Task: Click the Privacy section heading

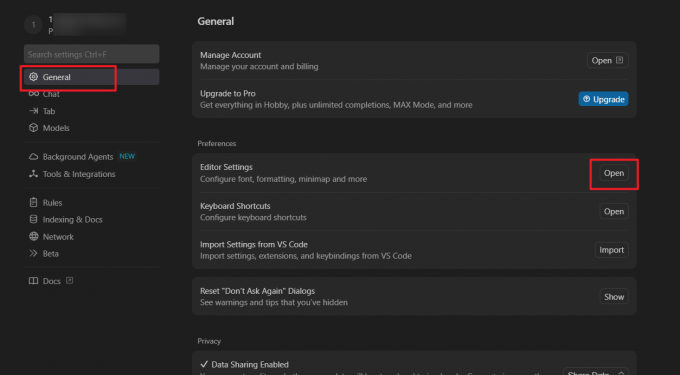Action: click(x=209, y=341)
